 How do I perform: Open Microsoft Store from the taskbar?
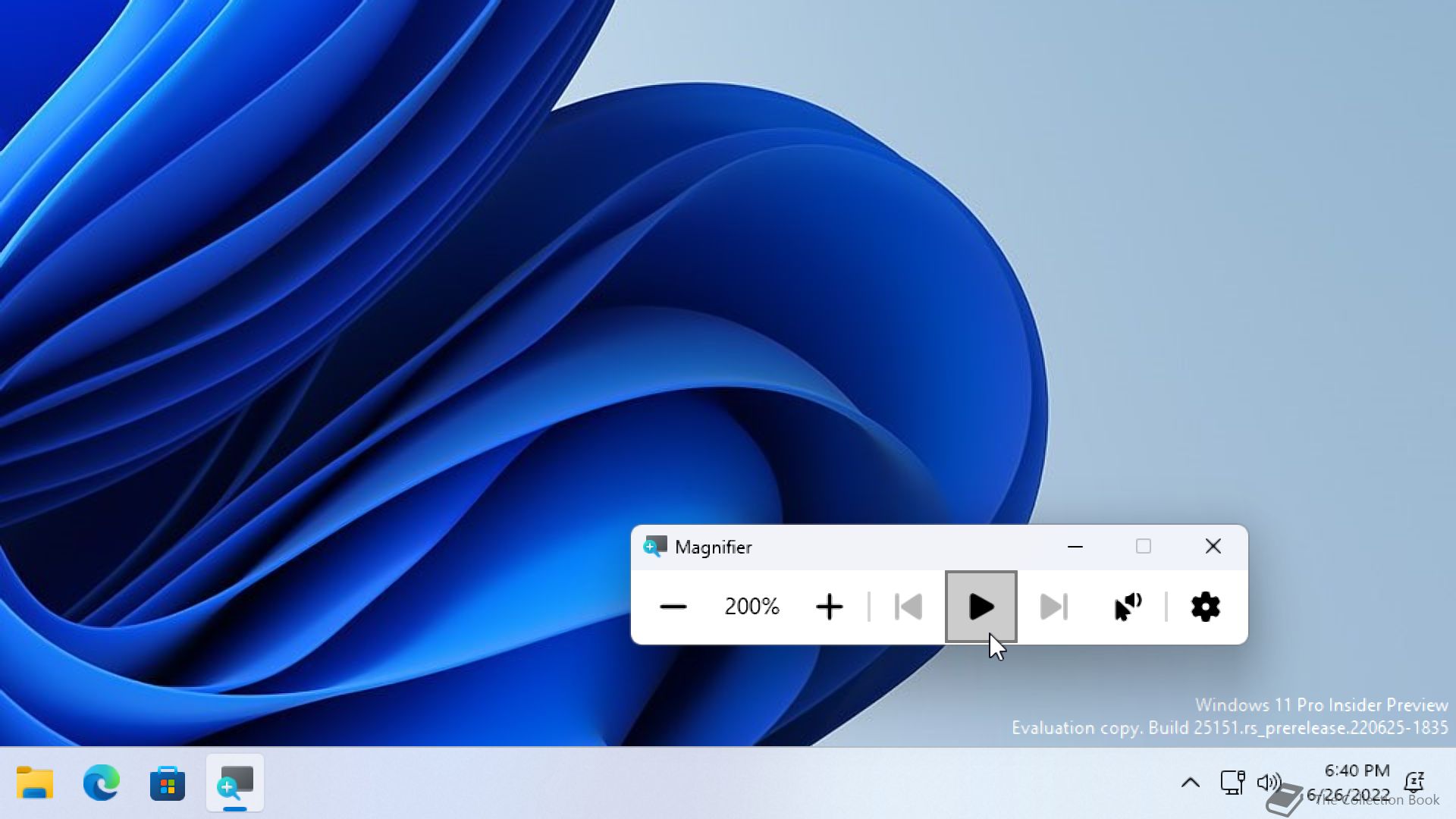tap(168, 783)
